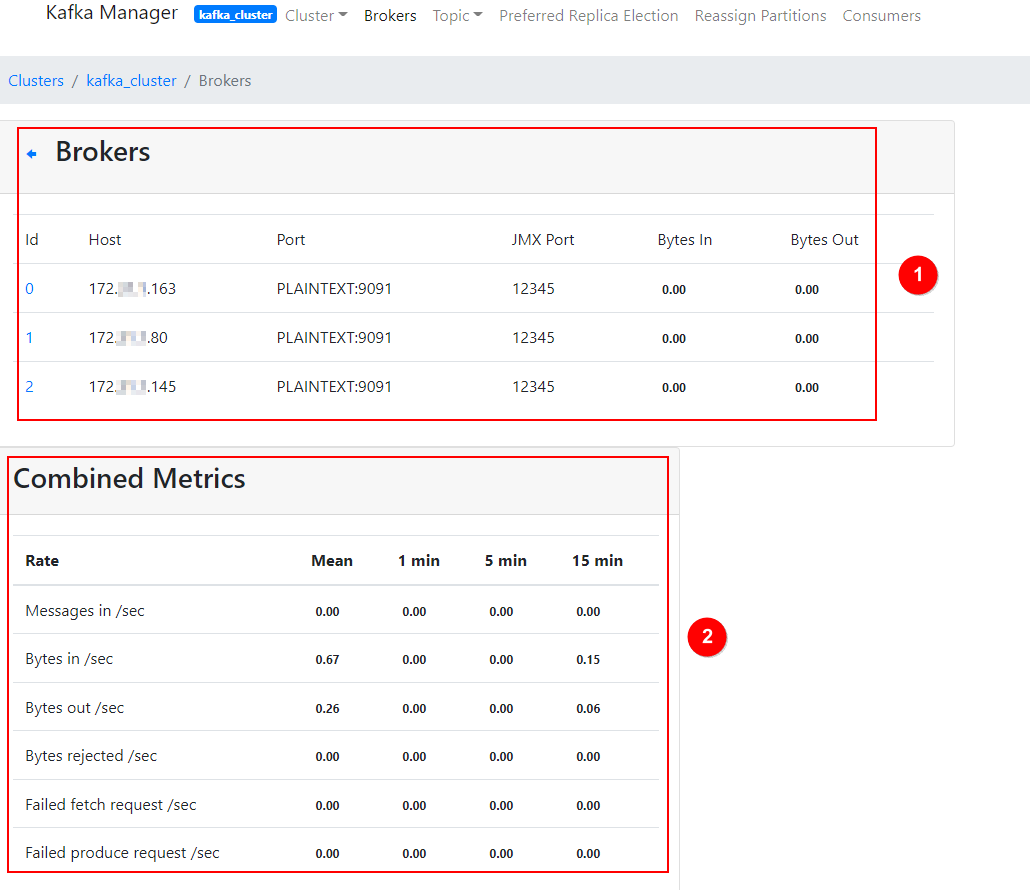Image resolution: width=1030 pixels, height=890 pixels.
Task: Select the Messages in /sec row label
Action: [x=85, y=611]
